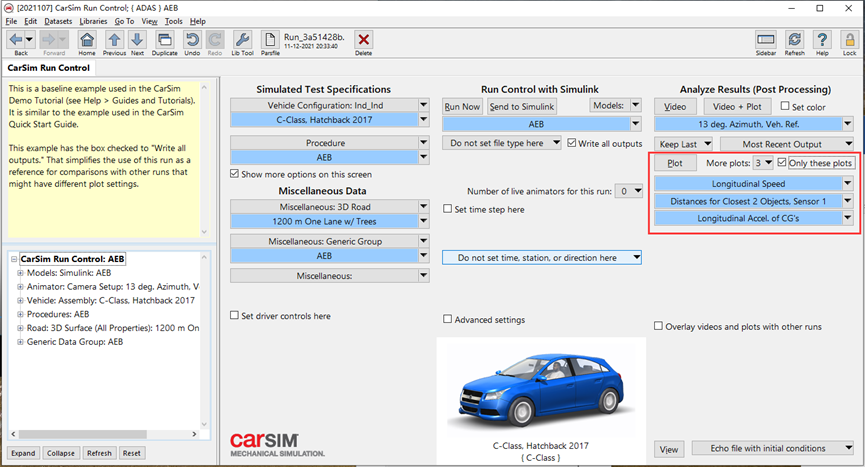865x467 pixels.
Task: Click the View button
Action: (669, 449)
